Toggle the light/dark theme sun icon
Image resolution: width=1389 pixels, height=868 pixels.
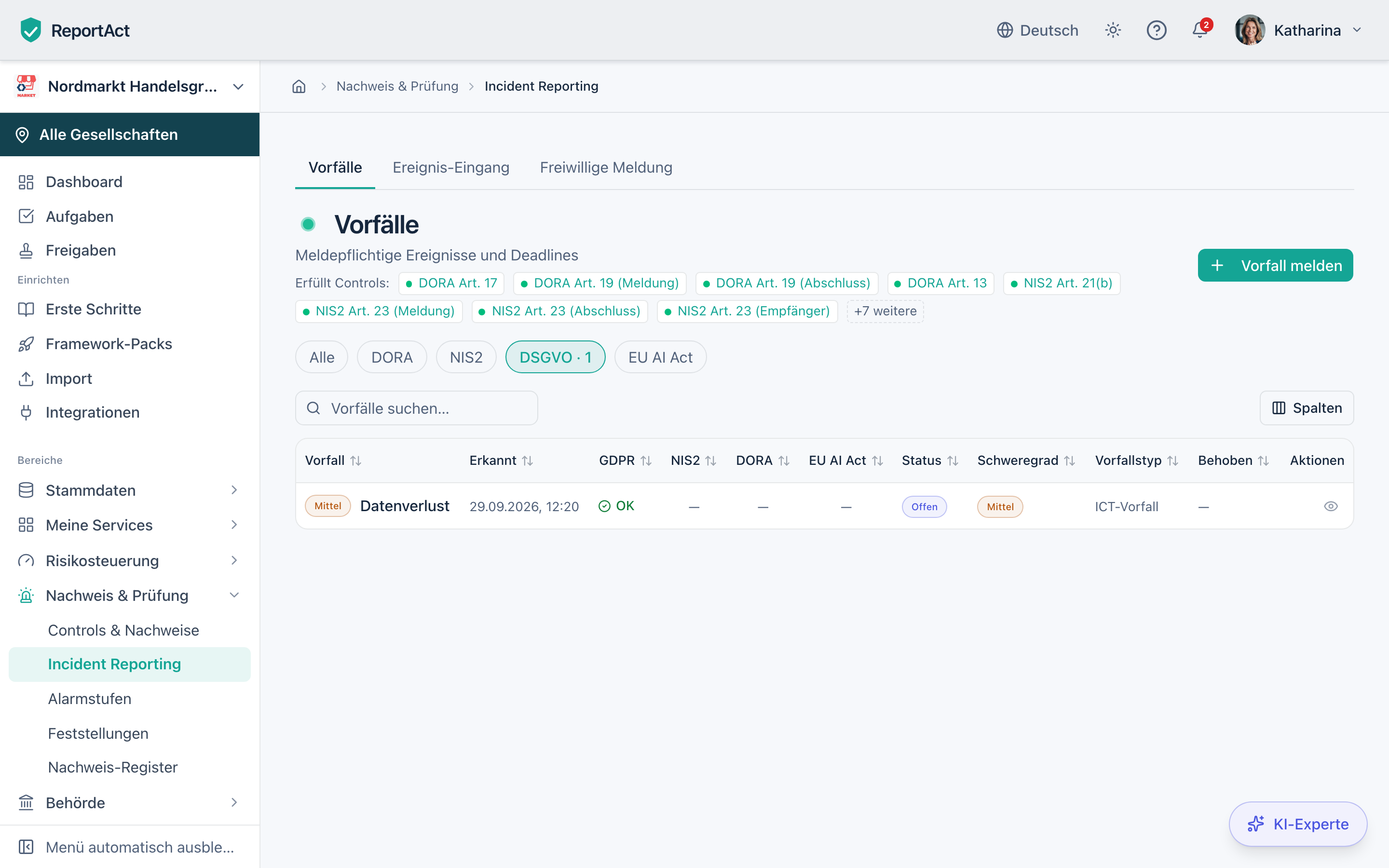[1113, 30]
